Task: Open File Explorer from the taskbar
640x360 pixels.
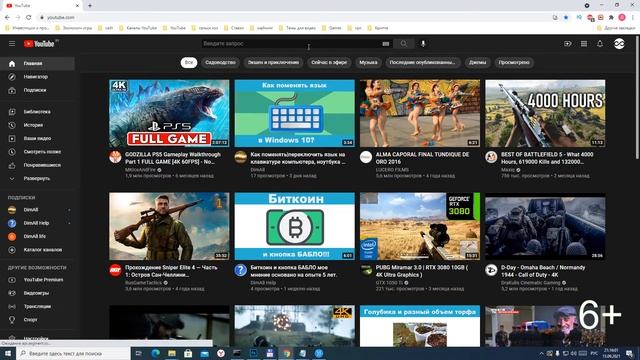Action: click(172, 353)
